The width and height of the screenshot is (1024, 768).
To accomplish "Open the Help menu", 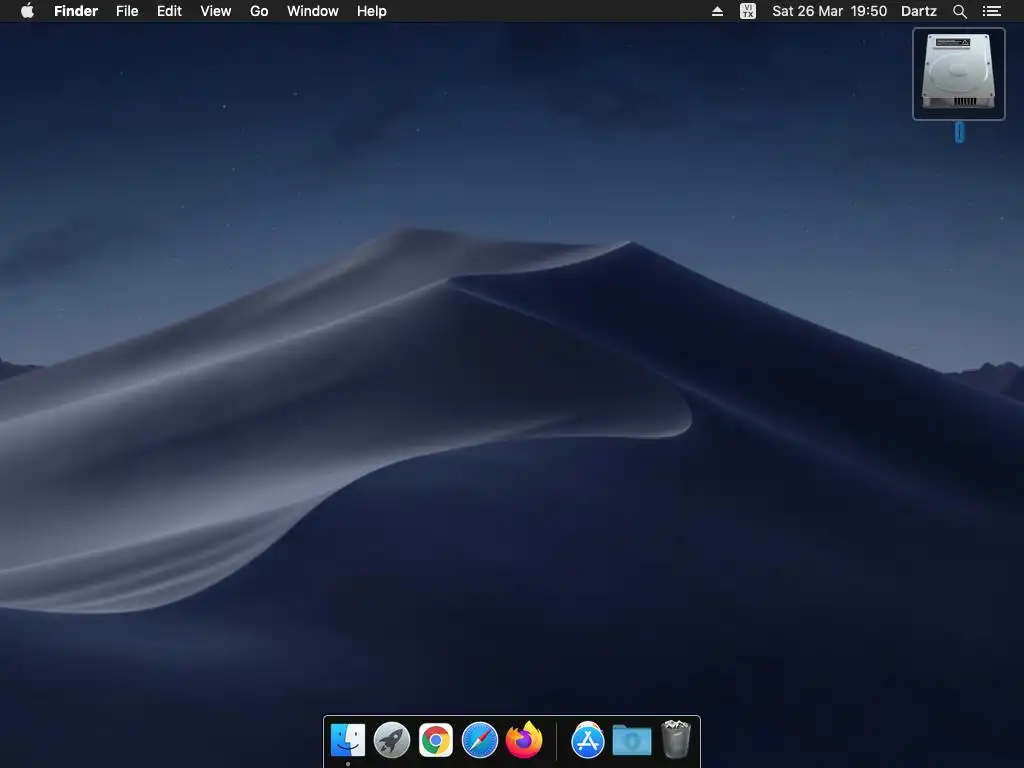I will pyautogui.click(x=372, y=11).
